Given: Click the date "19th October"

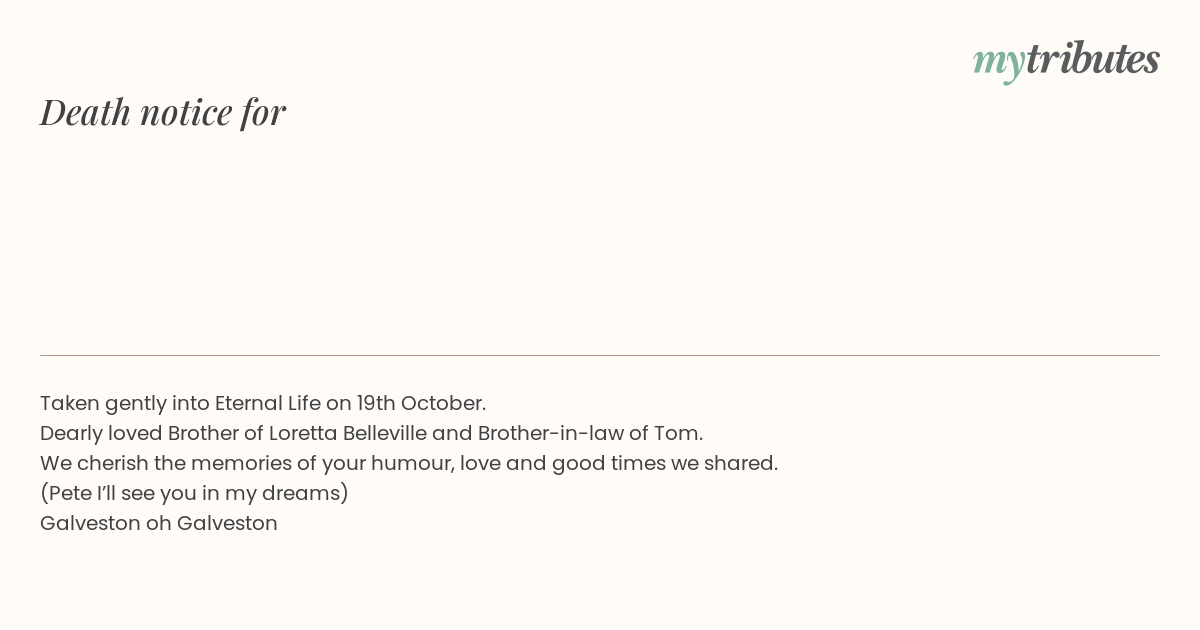Looking at the screenshot, I should tap(419, 403).
